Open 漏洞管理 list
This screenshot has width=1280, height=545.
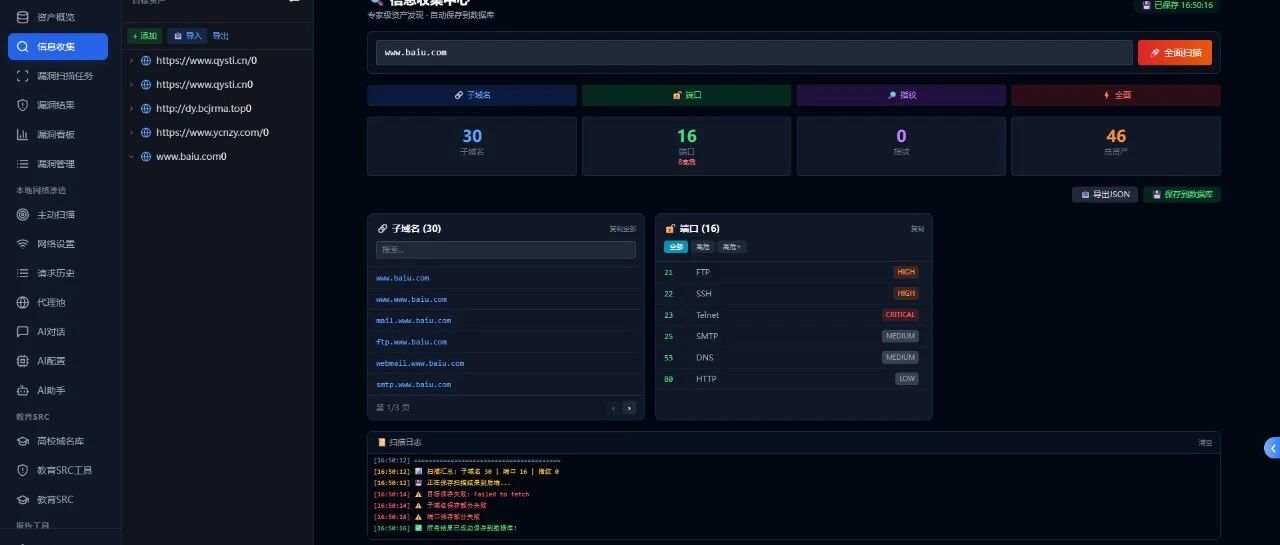(x=60, y=164)
